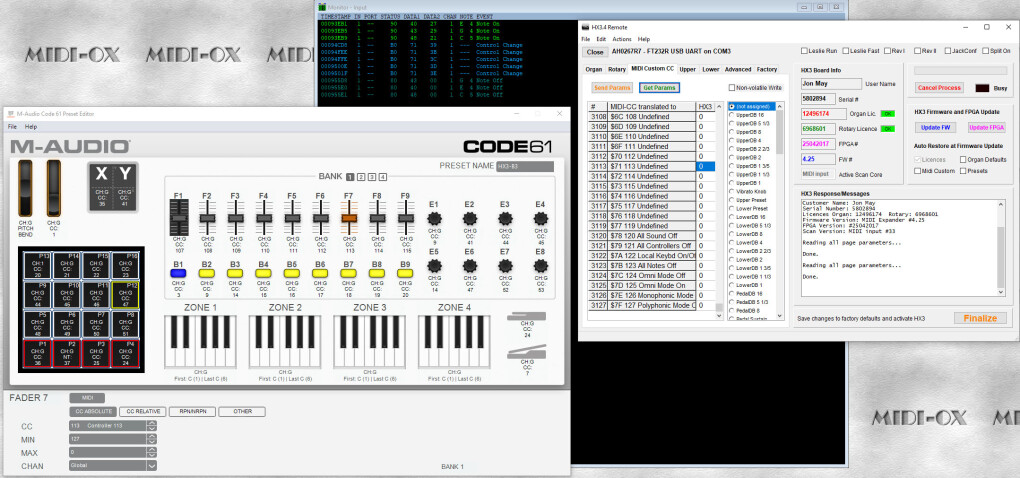This screenshot has width=1020, height=478.
Task: Select encoder knob E5
Action: pyautogui.click(x=434, y=266)
